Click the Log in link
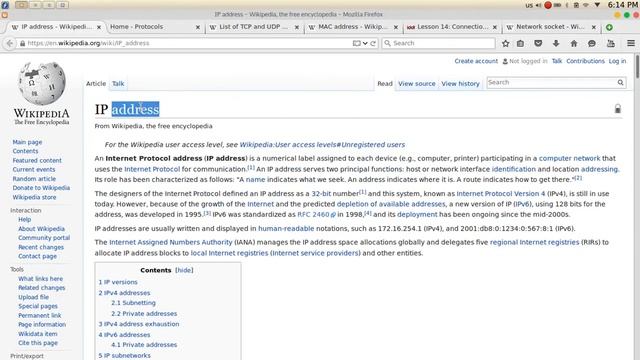 point(617,61)
